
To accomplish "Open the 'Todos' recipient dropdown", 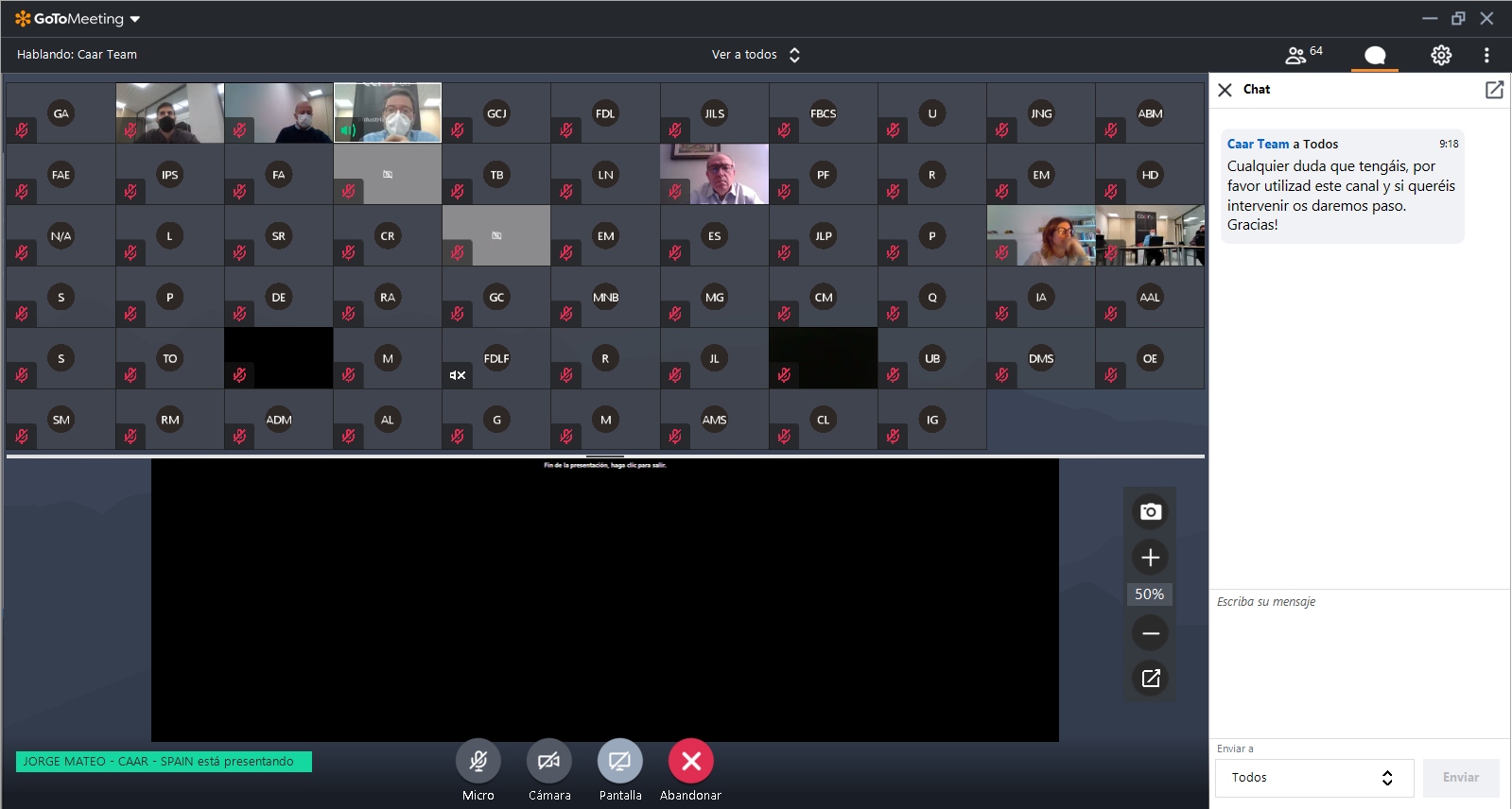I will coord(1313,778).
